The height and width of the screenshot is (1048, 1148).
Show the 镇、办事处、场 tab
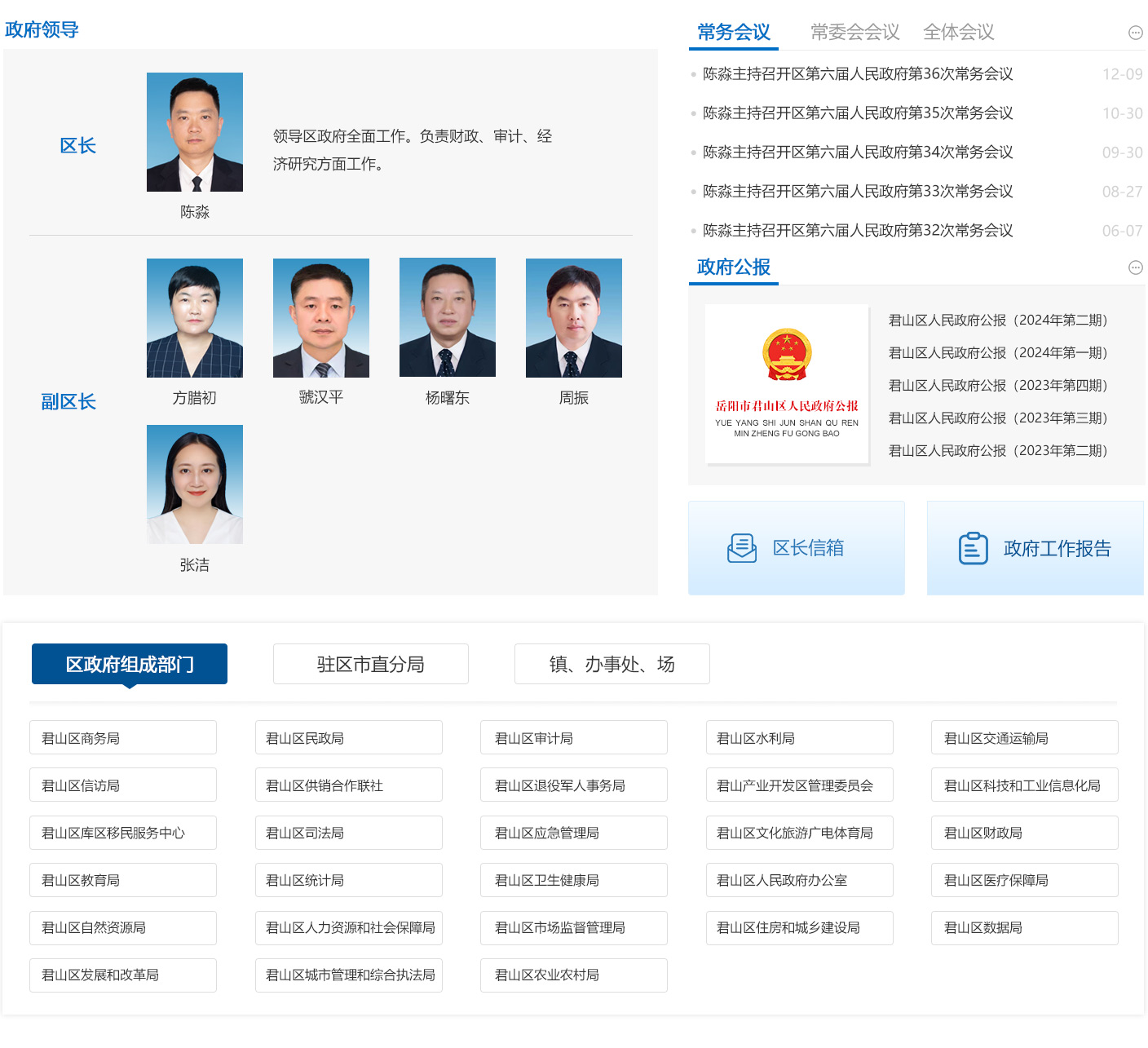(612, 664)
